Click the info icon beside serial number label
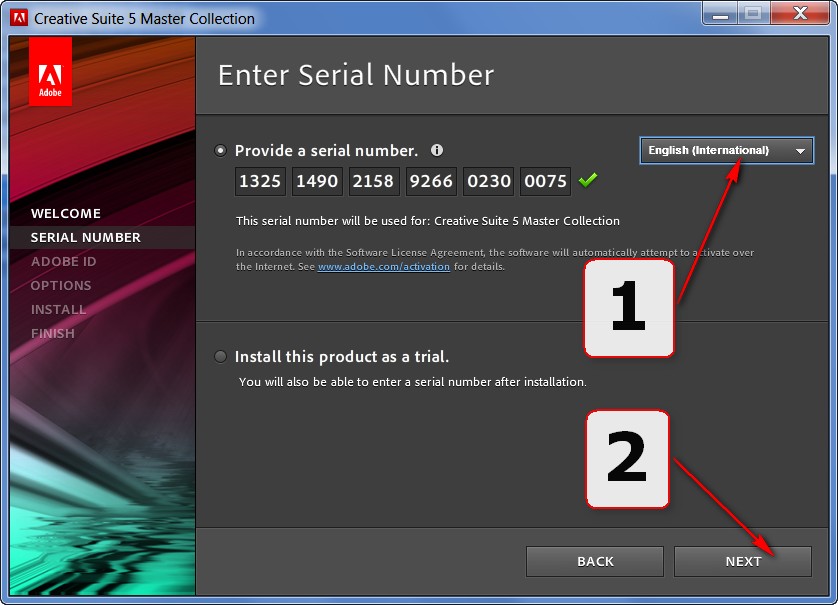Viewport: 838px width, 605px height. (x=437, y=150)
